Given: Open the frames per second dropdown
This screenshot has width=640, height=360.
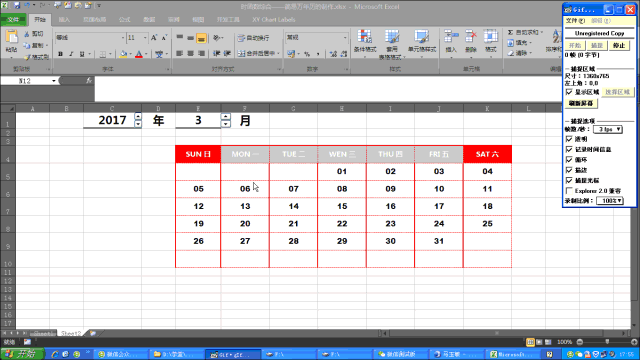Looking at the screenshot, I should (x=608, y=129).
